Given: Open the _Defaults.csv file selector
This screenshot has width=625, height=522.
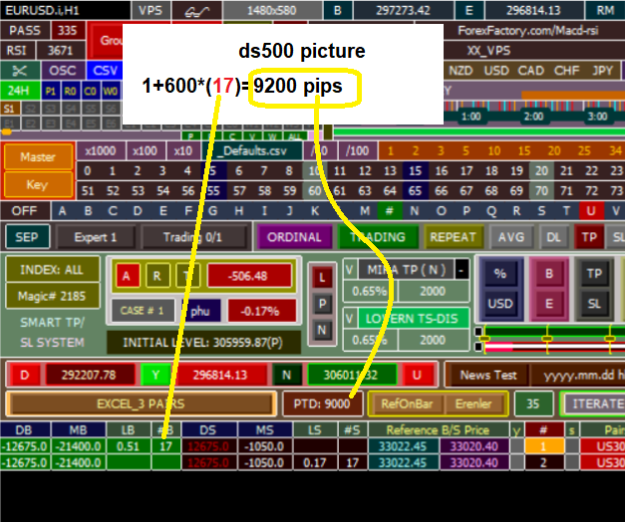Looking at the screenshot, I should click(253, 151).
